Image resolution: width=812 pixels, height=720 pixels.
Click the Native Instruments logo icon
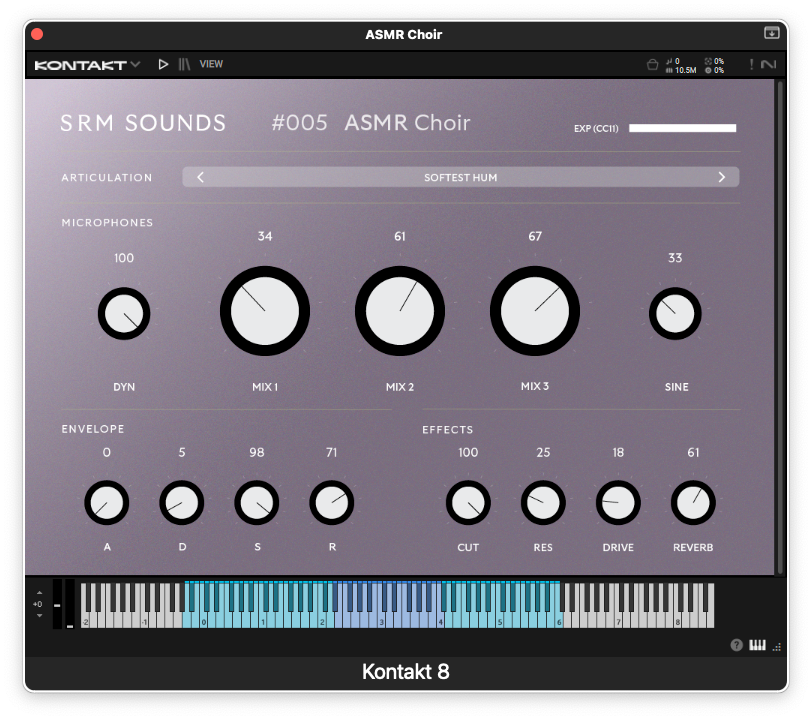tap(768, 65)
